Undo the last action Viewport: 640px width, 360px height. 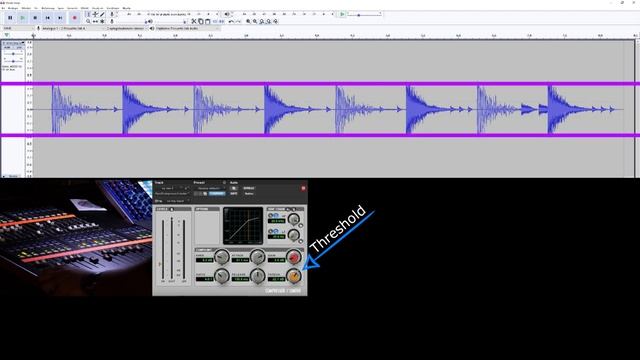coord(231,21)
